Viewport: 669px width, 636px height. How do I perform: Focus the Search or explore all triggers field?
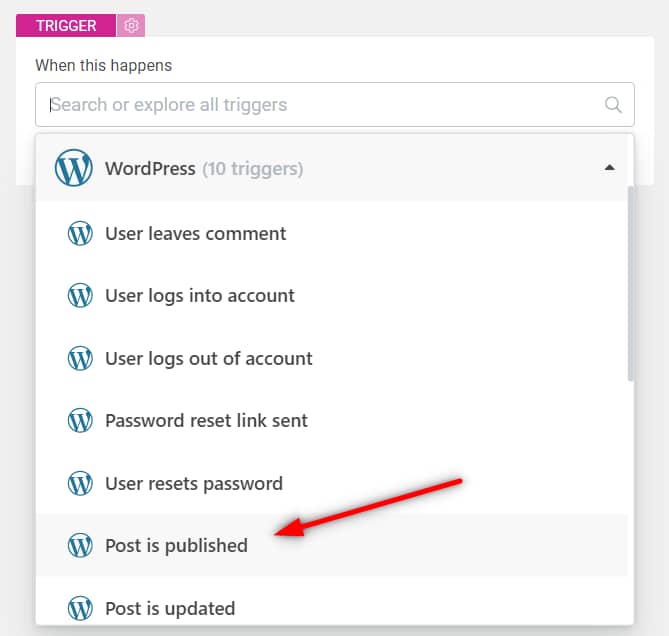click(334, 105)
